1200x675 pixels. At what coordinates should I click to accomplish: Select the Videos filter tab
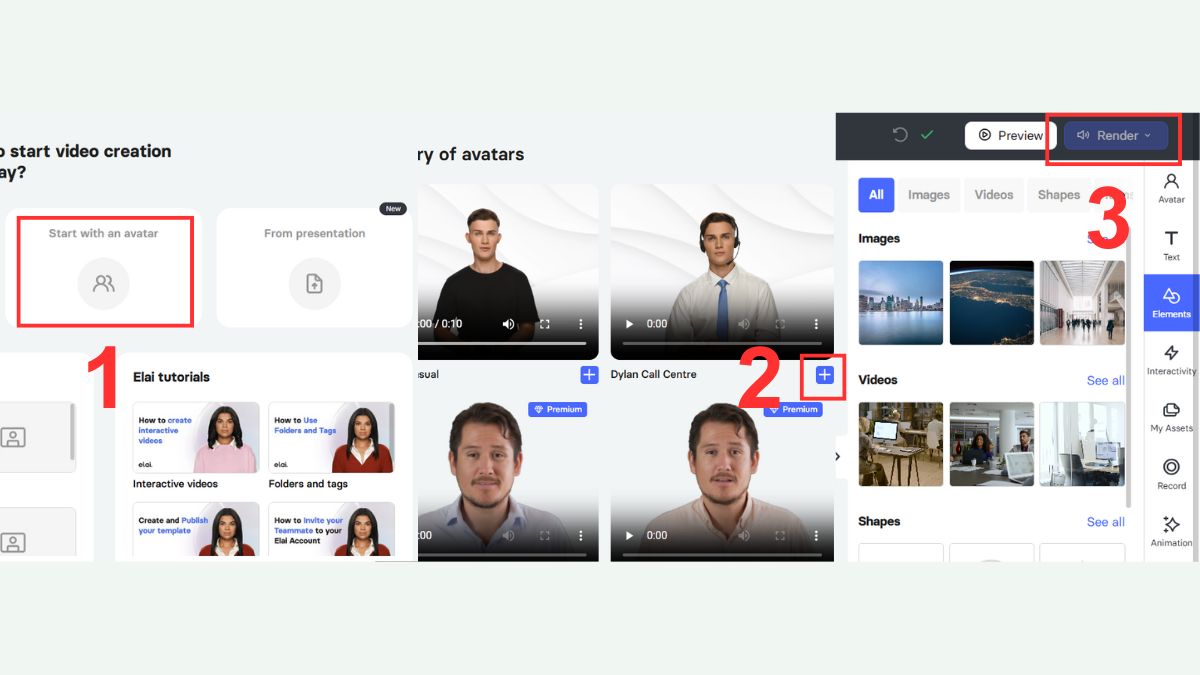994,195
